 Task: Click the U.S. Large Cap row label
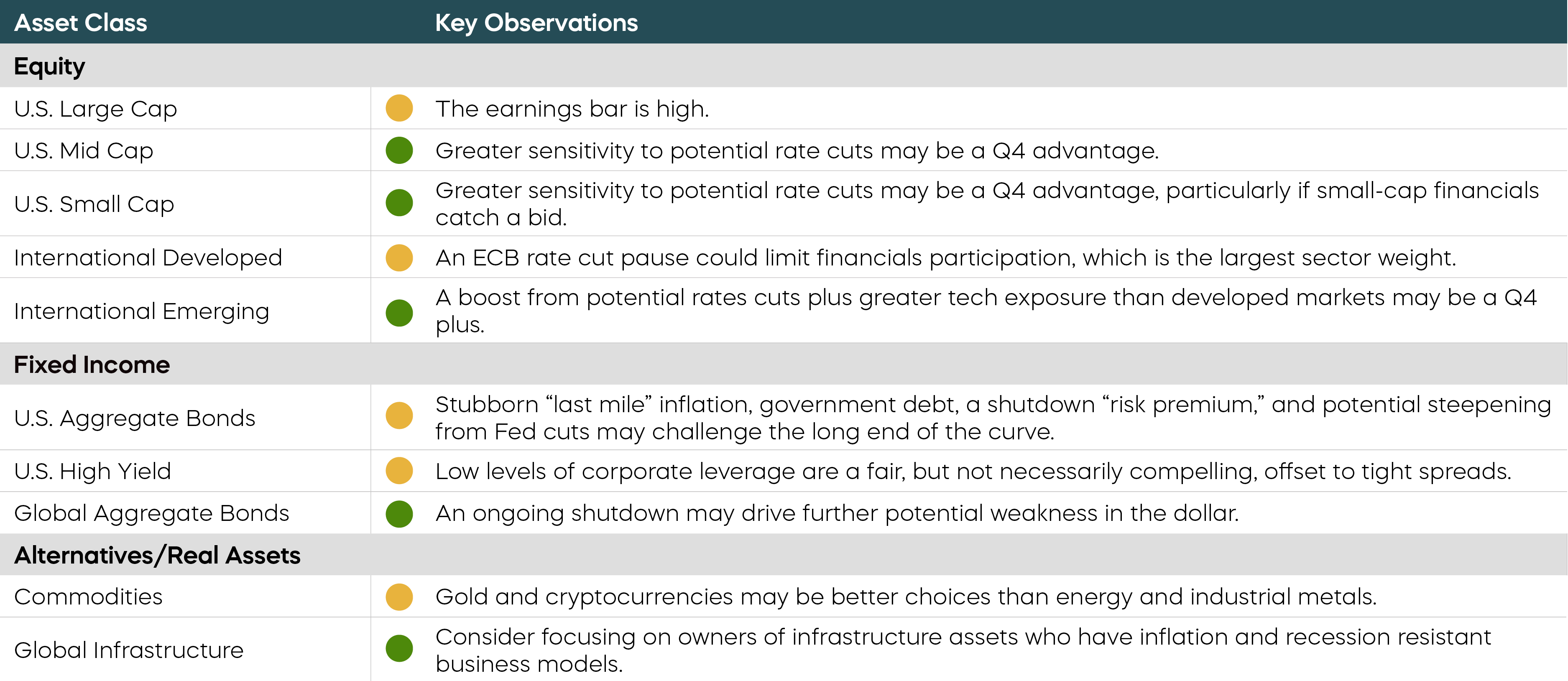96,109
